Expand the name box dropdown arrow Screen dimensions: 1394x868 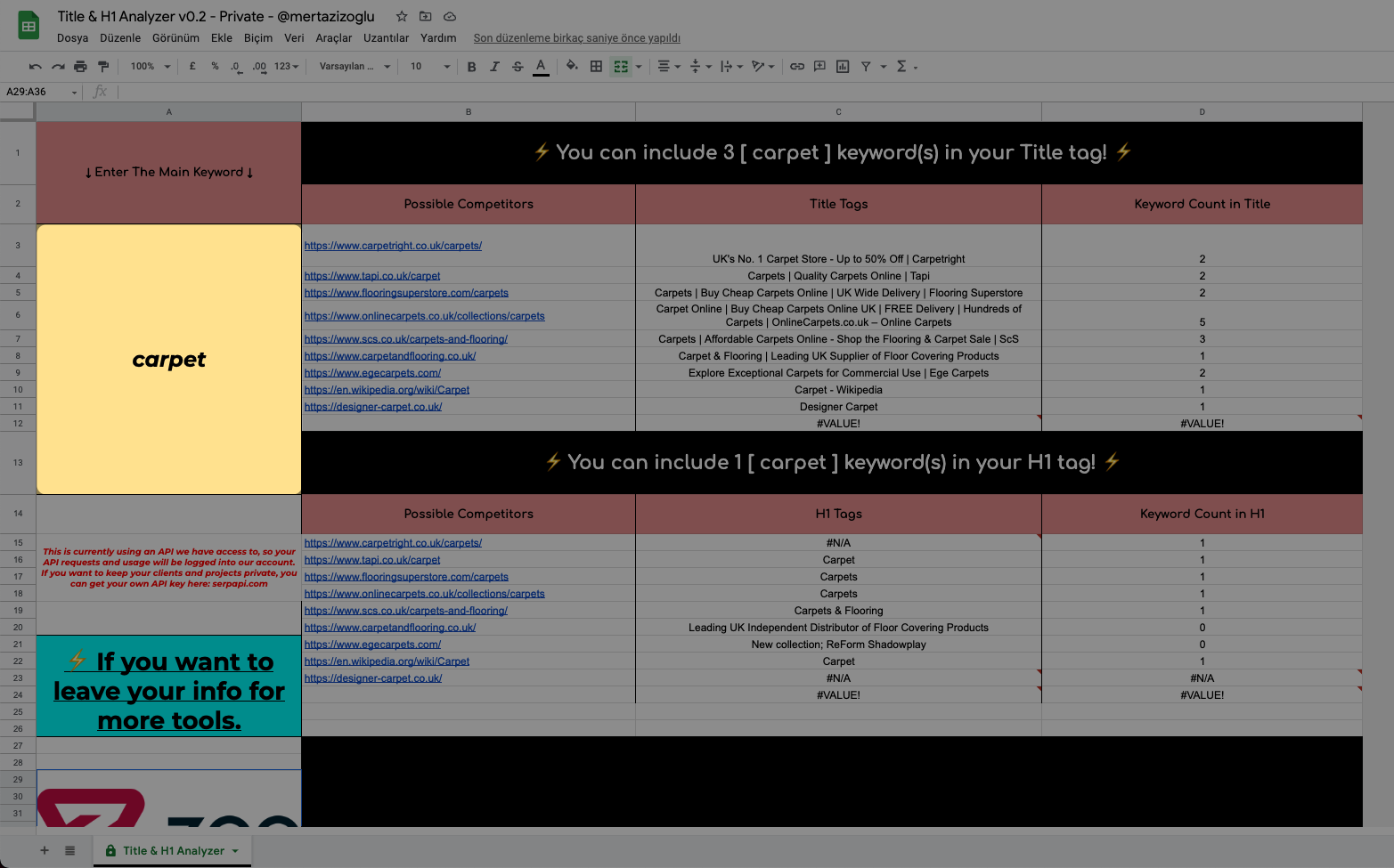coord(74,93)
